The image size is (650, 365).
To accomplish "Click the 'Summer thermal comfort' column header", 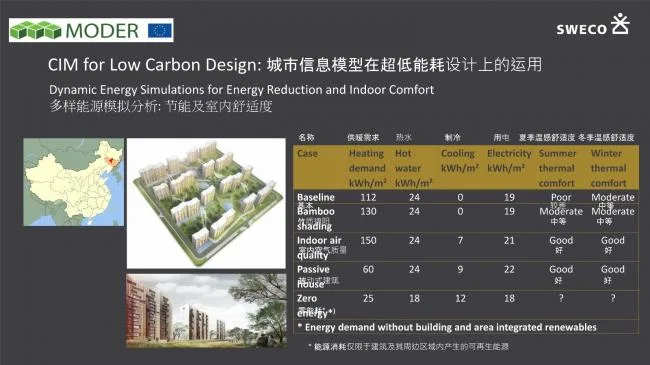I will [x=557, y=168].
